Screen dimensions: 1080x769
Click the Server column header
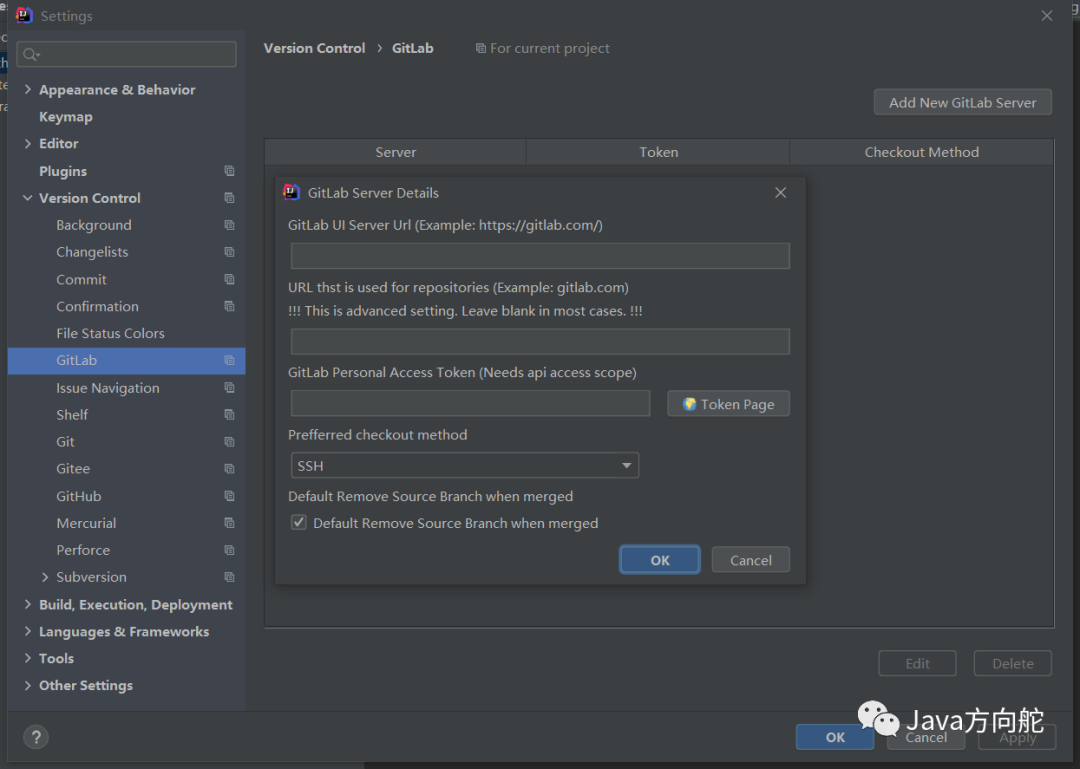tap(395, 152)
